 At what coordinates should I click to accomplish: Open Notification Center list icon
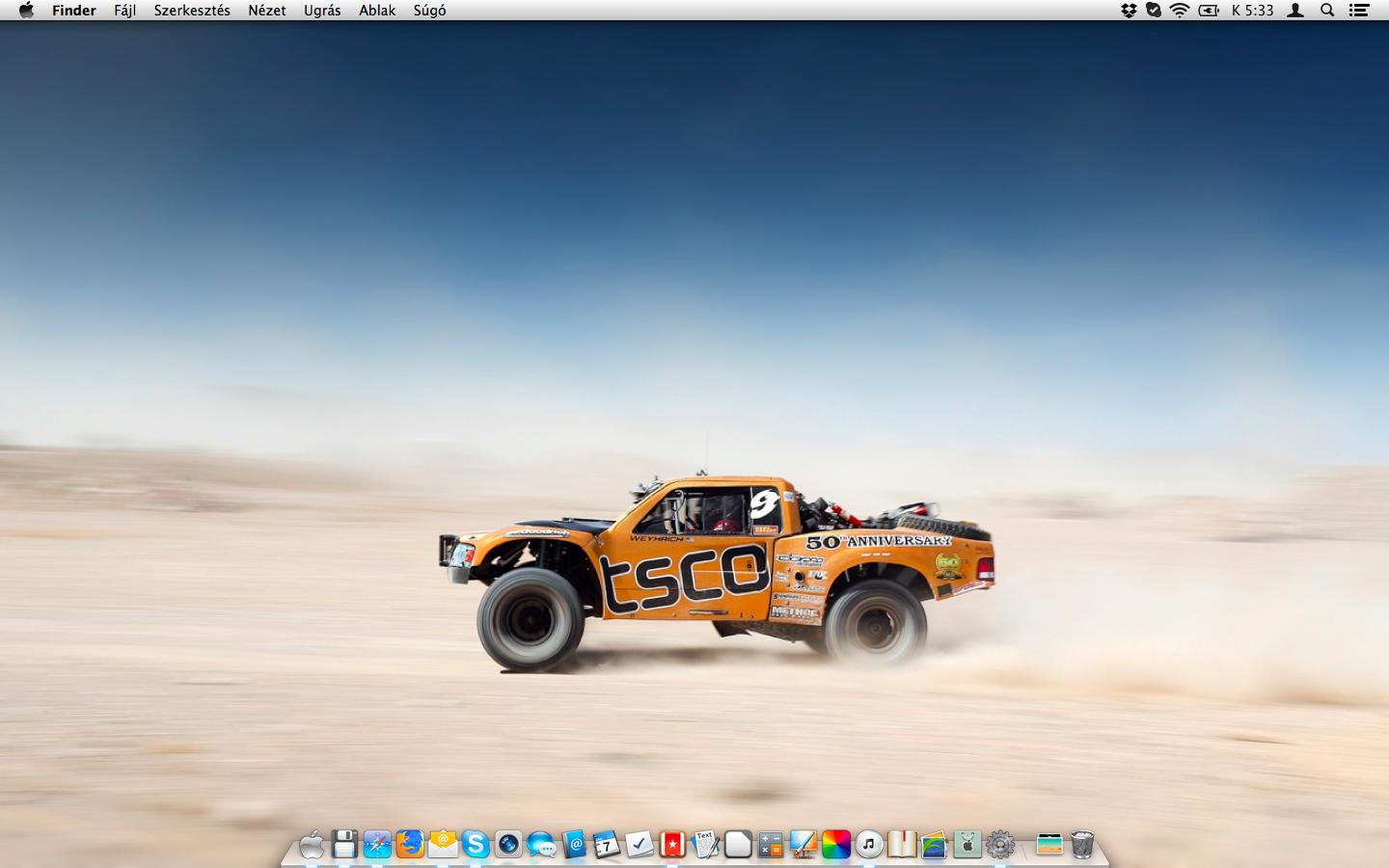coord(1359,11)
